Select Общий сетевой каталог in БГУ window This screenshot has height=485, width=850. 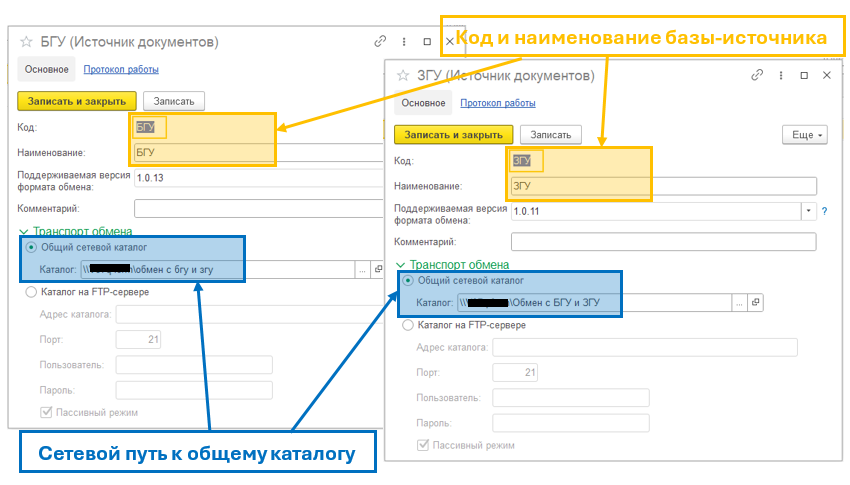tap(31, 248)
